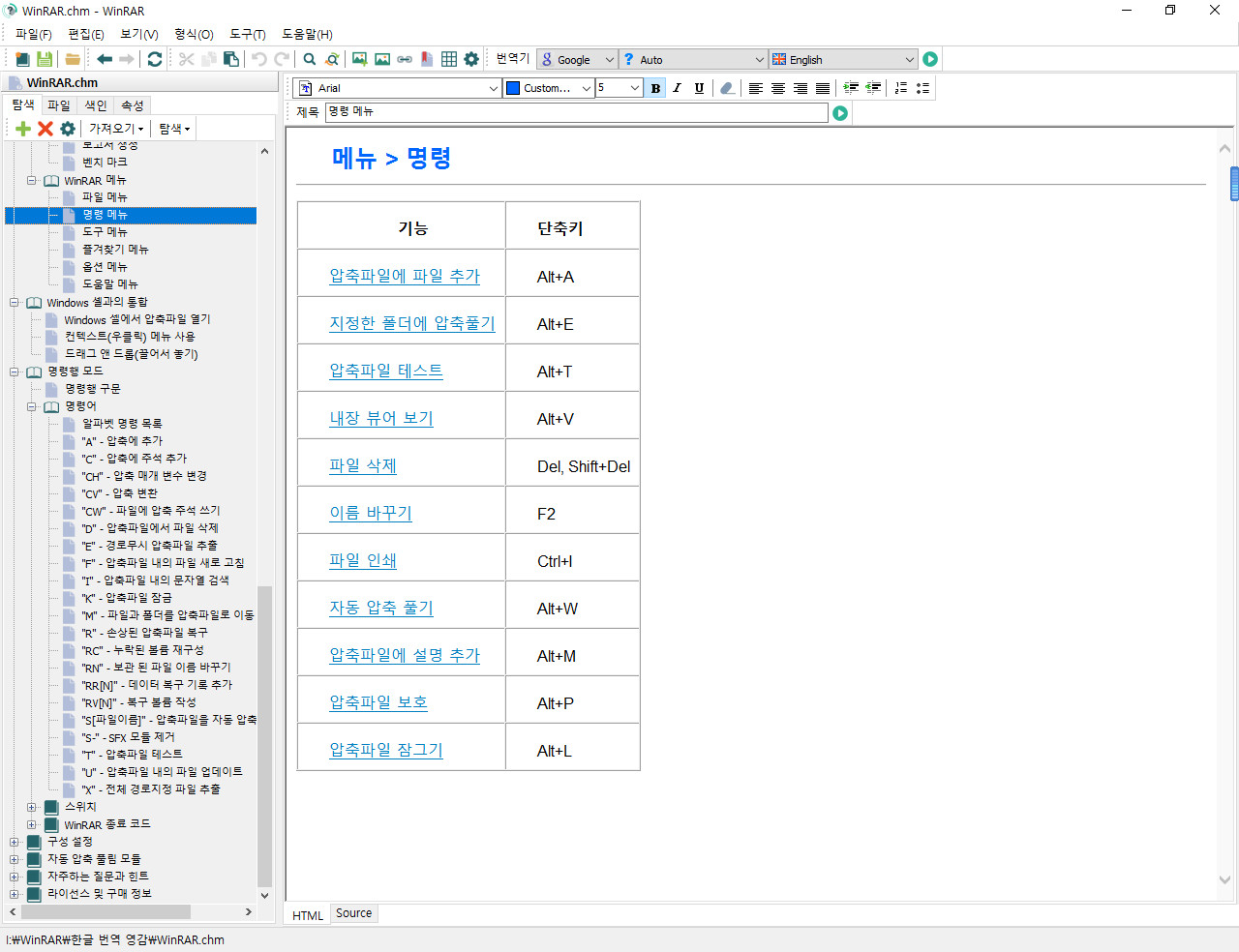Viewport: 1239px width, 952px height.
Task: Open the Google translation engine dropdown
Action: click(578, 60)
